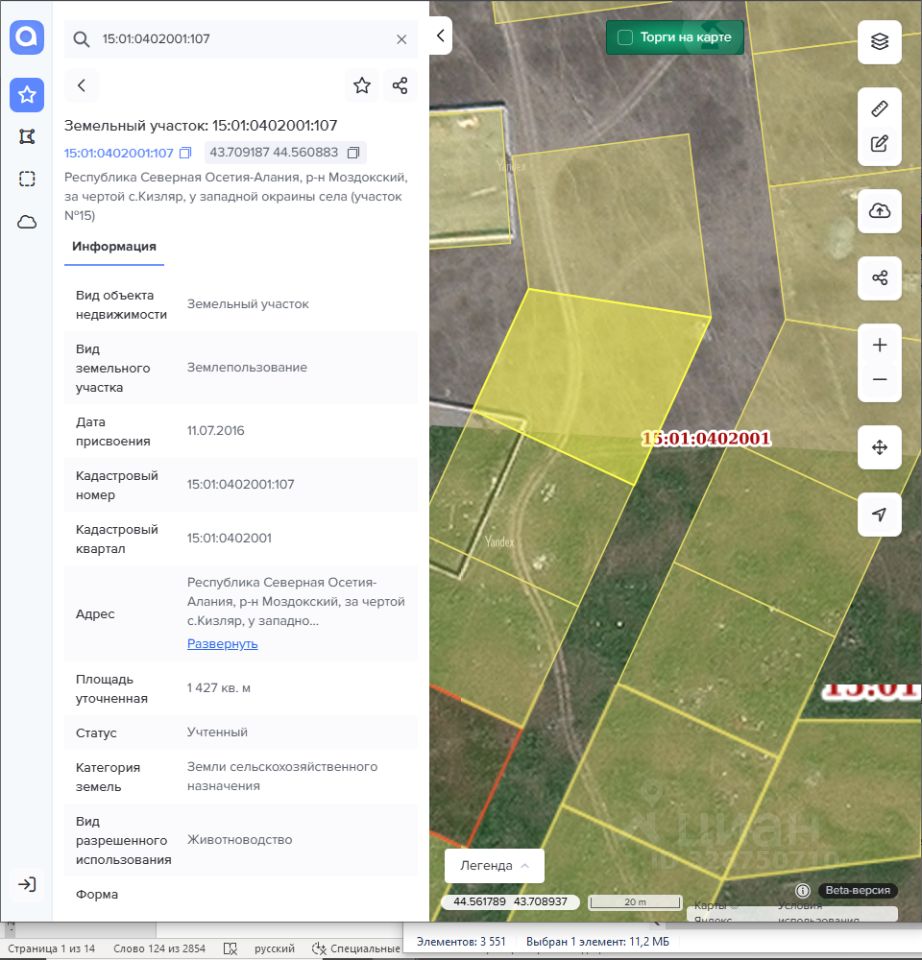Click the русский language indicator
The height and width of the screenshot is (960, 922).
click(x=274, y=948)
